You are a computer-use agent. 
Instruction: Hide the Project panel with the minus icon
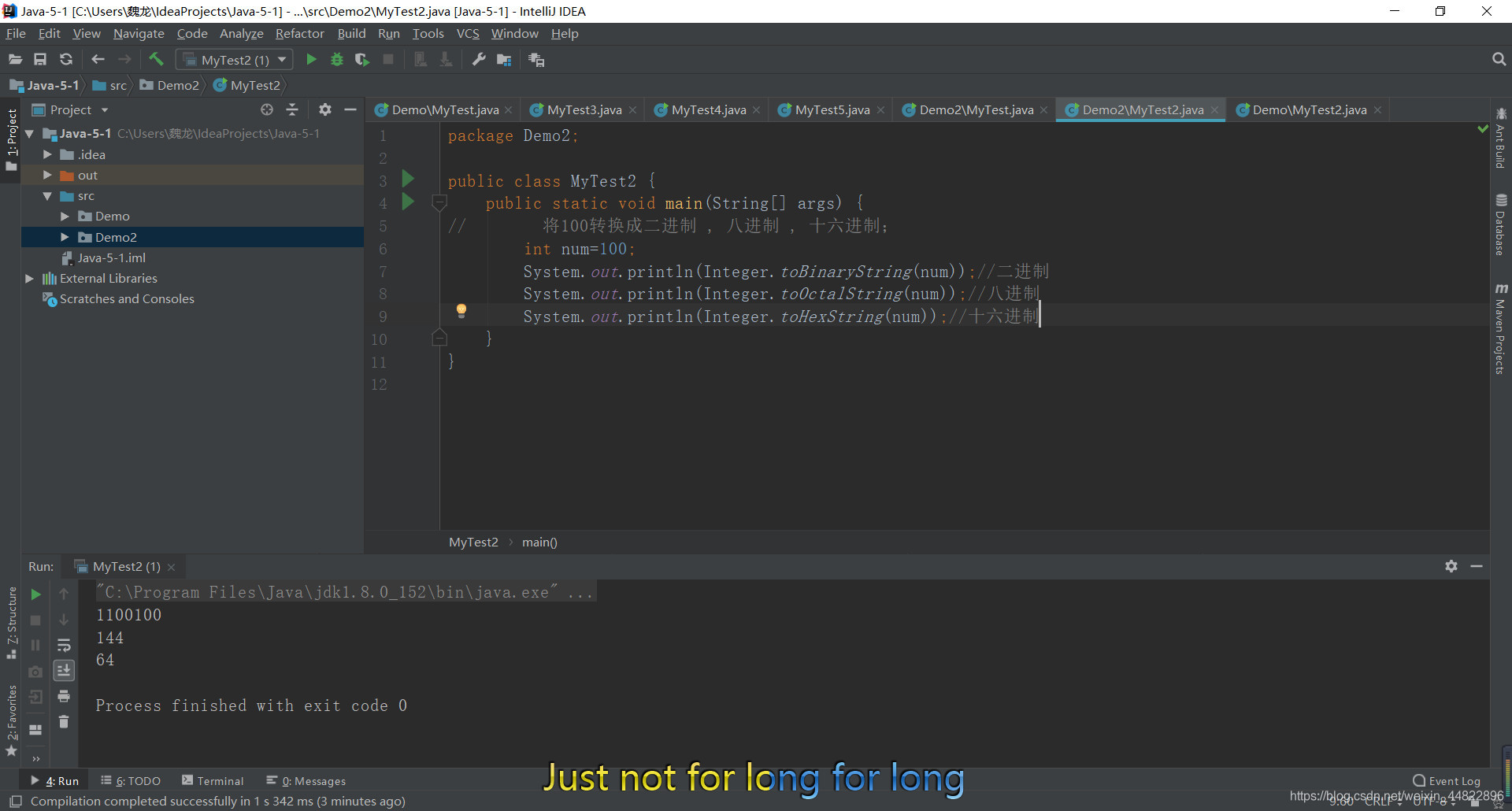[x=350, y=109]
